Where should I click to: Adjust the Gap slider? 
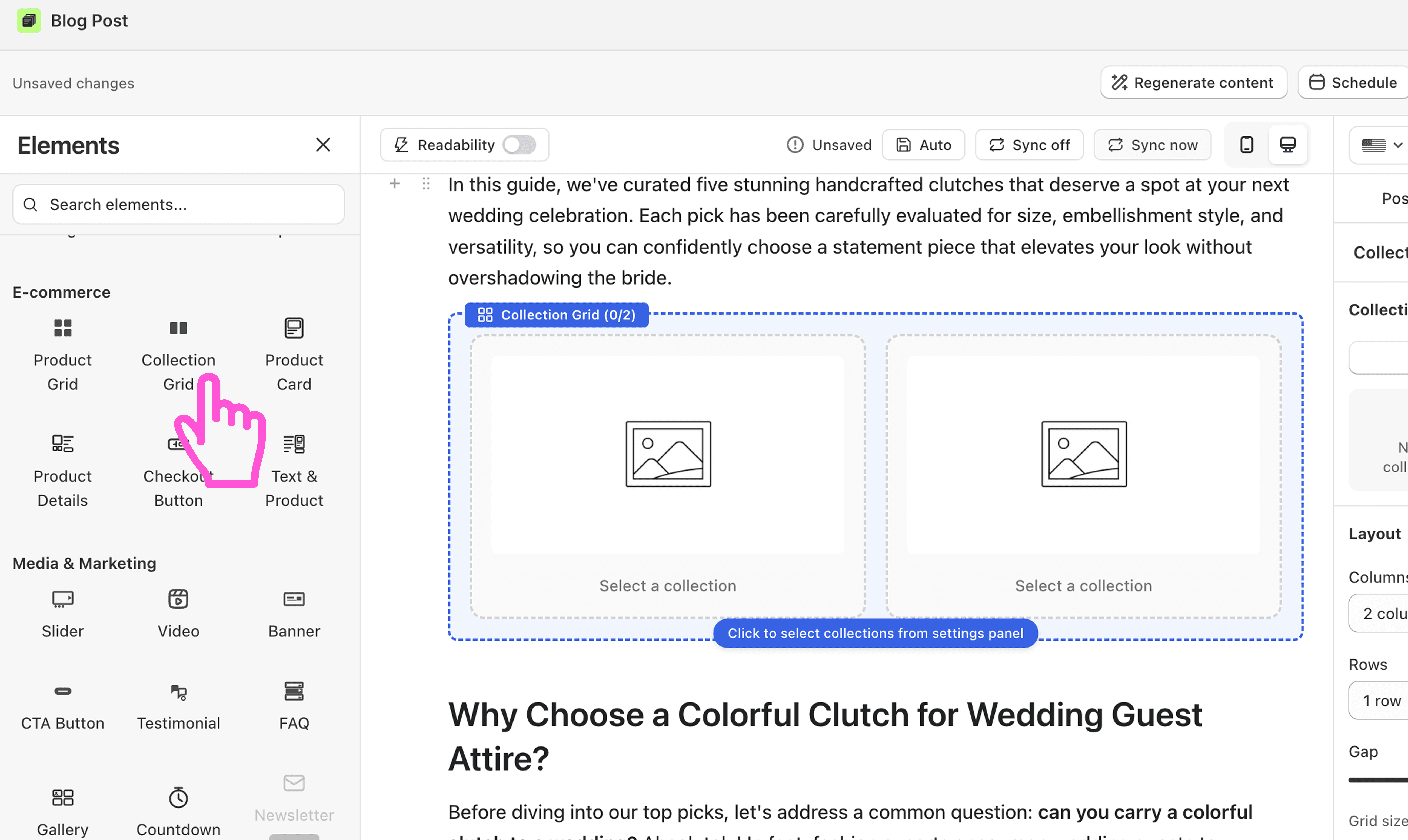(1379, 779)
